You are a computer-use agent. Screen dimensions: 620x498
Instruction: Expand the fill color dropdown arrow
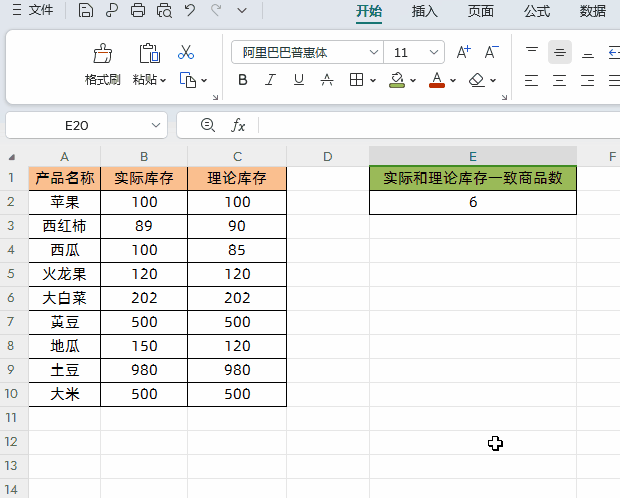[413, 81]
